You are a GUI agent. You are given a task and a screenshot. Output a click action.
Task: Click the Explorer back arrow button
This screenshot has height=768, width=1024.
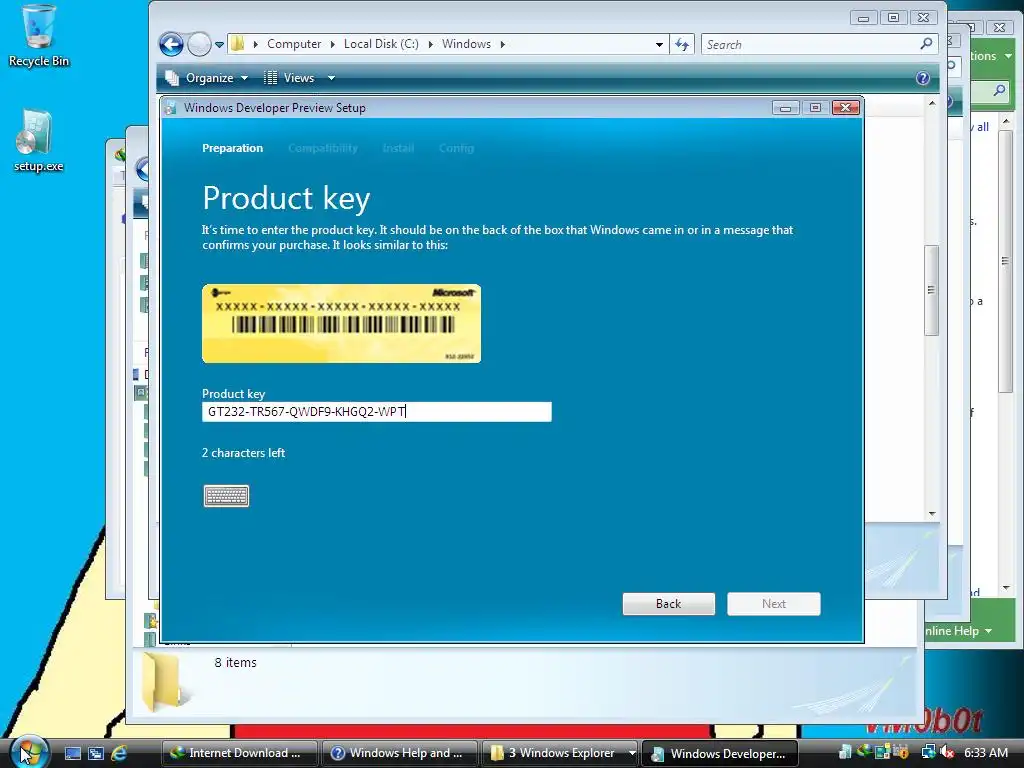pos(171,44)
